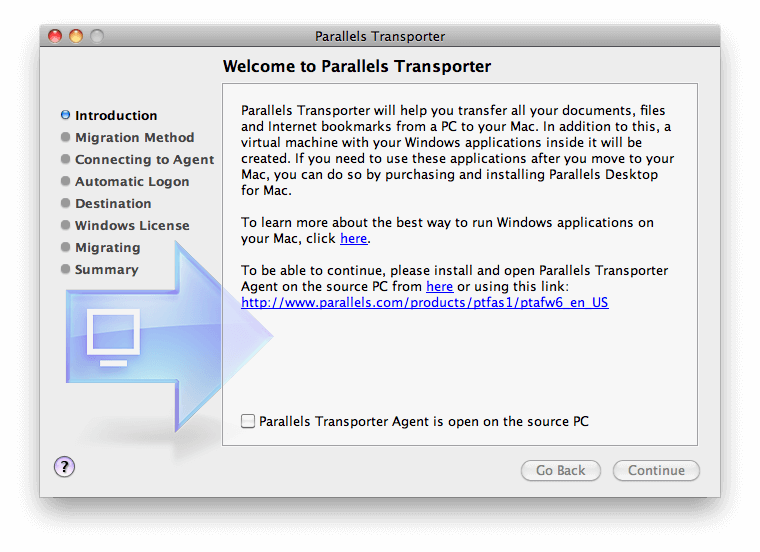Open the parallels.com ptafw6_en_US download link
The width and height of the screenshot is (760, 552).
(x=425, y=302)
